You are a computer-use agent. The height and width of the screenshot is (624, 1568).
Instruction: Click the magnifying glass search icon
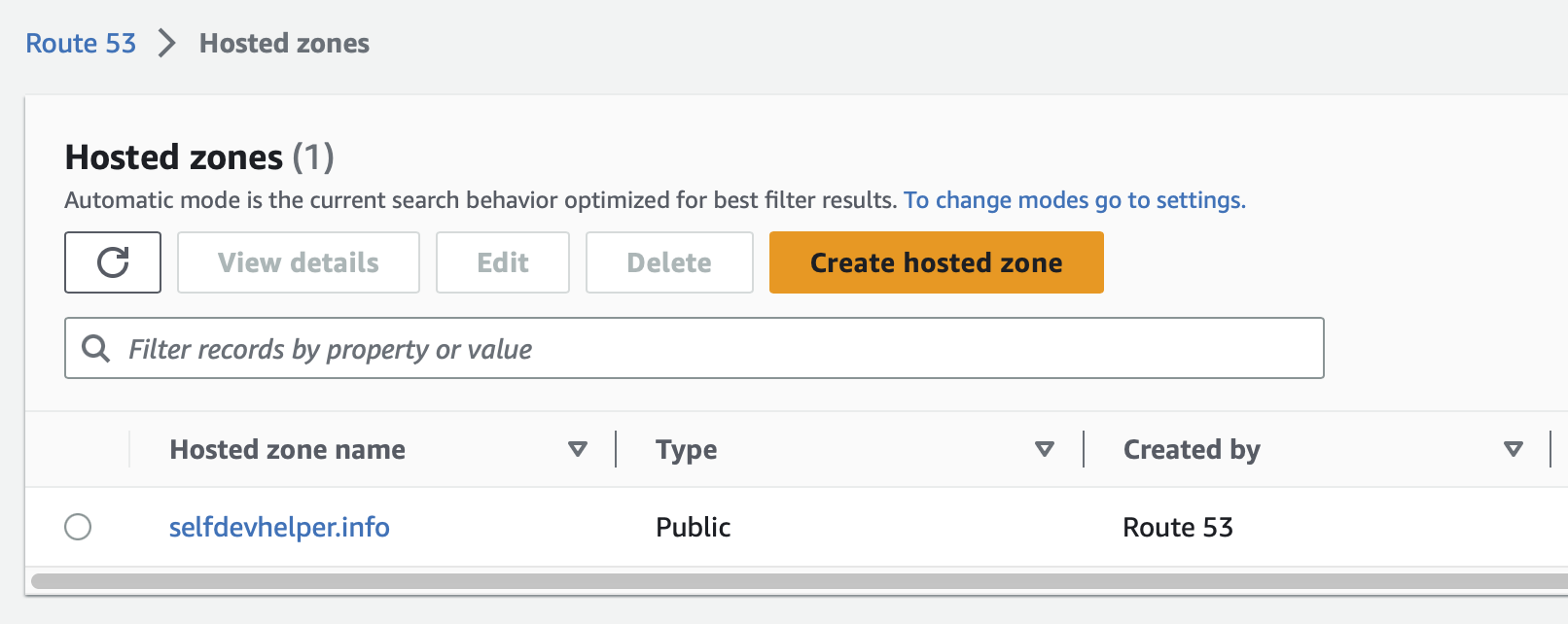pos(95,348)
